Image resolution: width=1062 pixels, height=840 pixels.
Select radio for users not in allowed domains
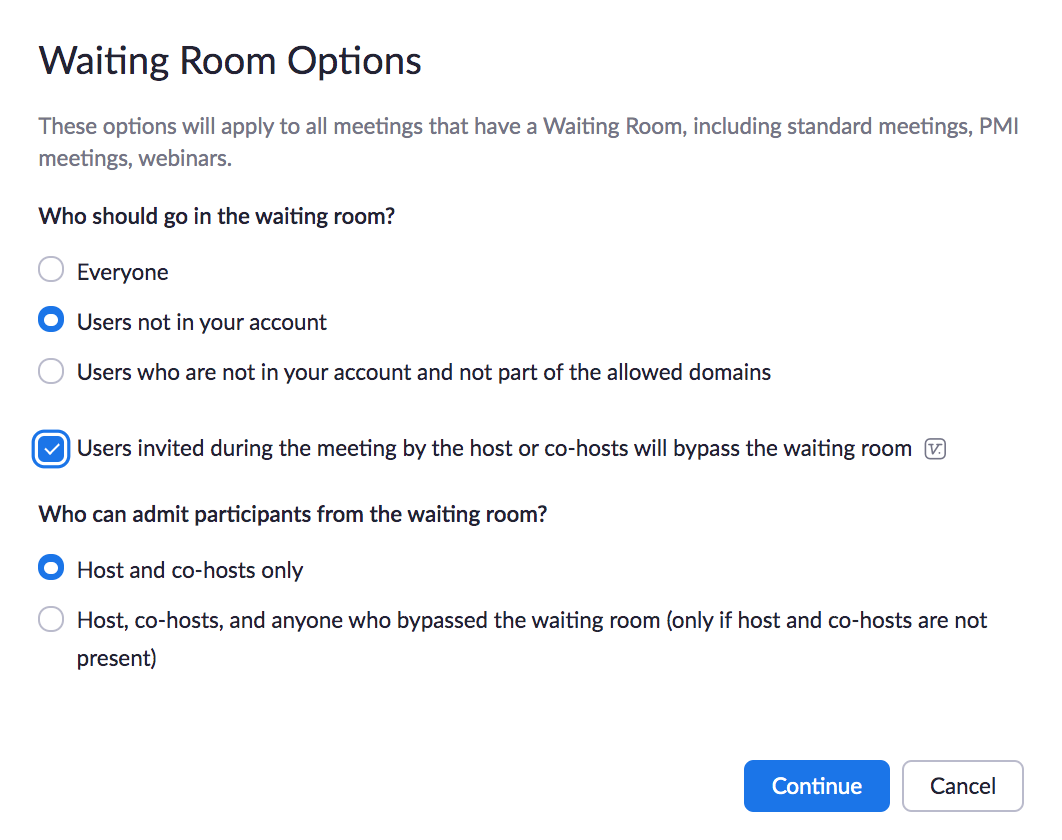51,371
